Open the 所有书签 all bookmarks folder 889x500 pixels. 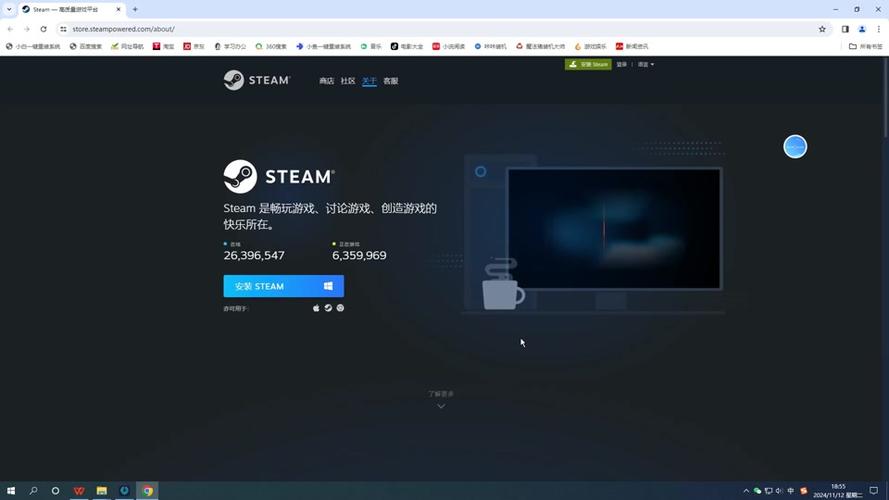866,46
